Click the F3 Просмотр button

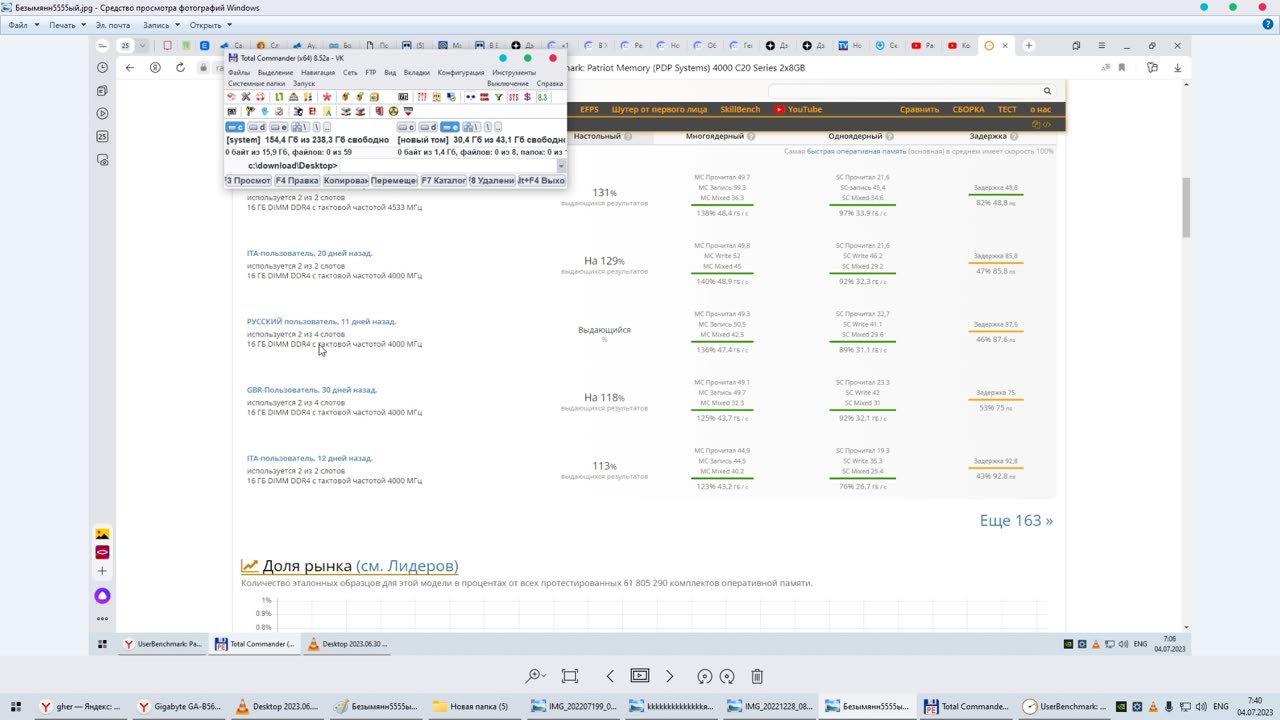[248, 181]
